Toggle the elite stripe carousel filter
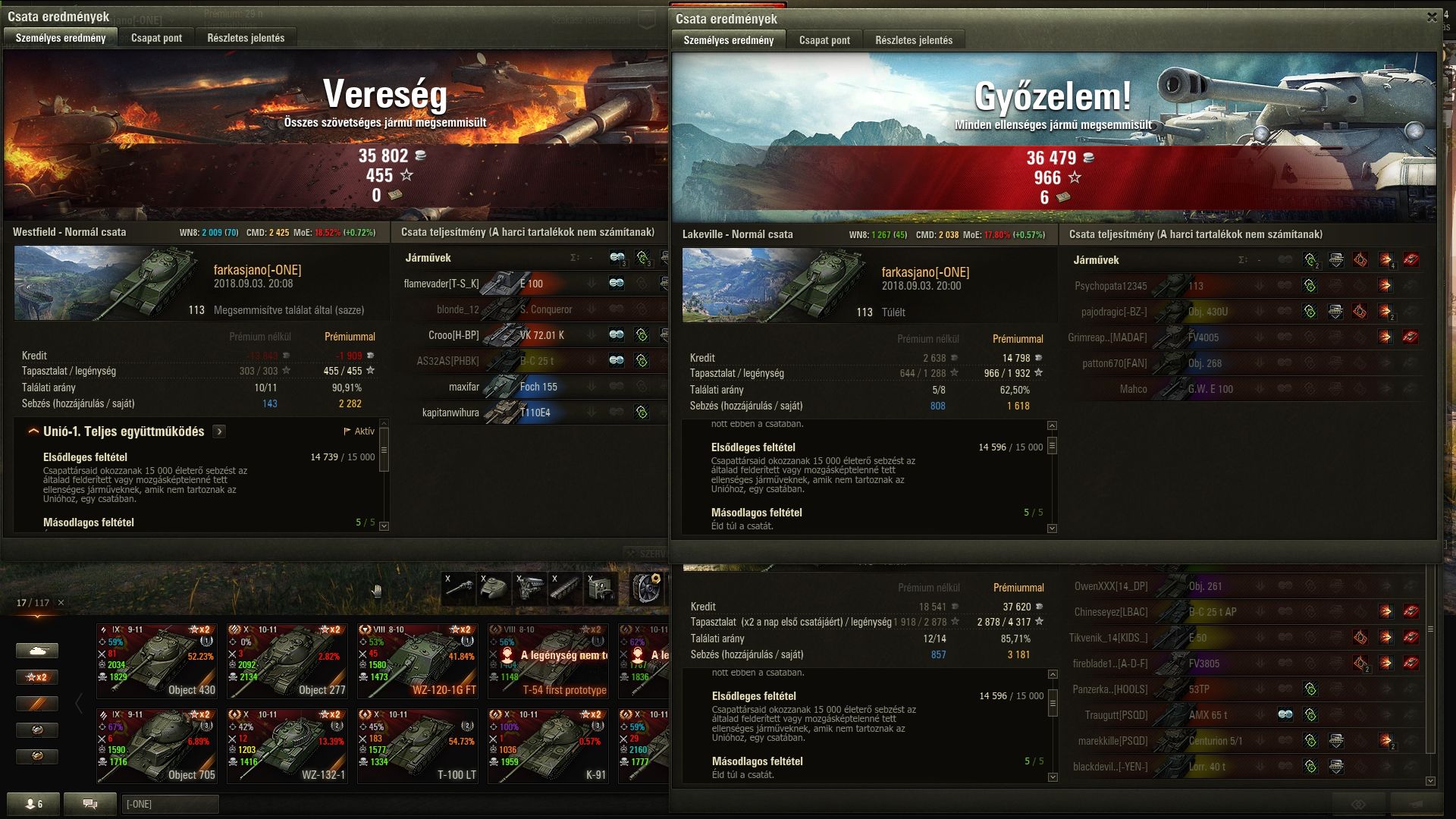 (37, 704)
